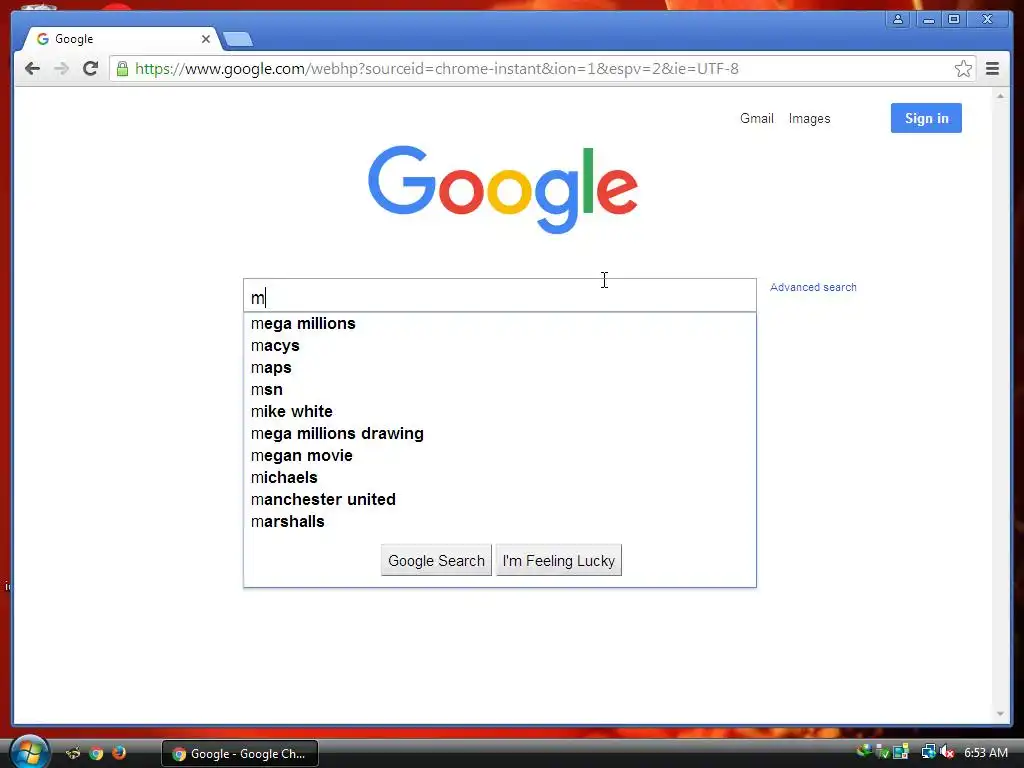Click the network tray icon beside volume
The height and width of the screenshot is (768, 1024).
point(928,752)
